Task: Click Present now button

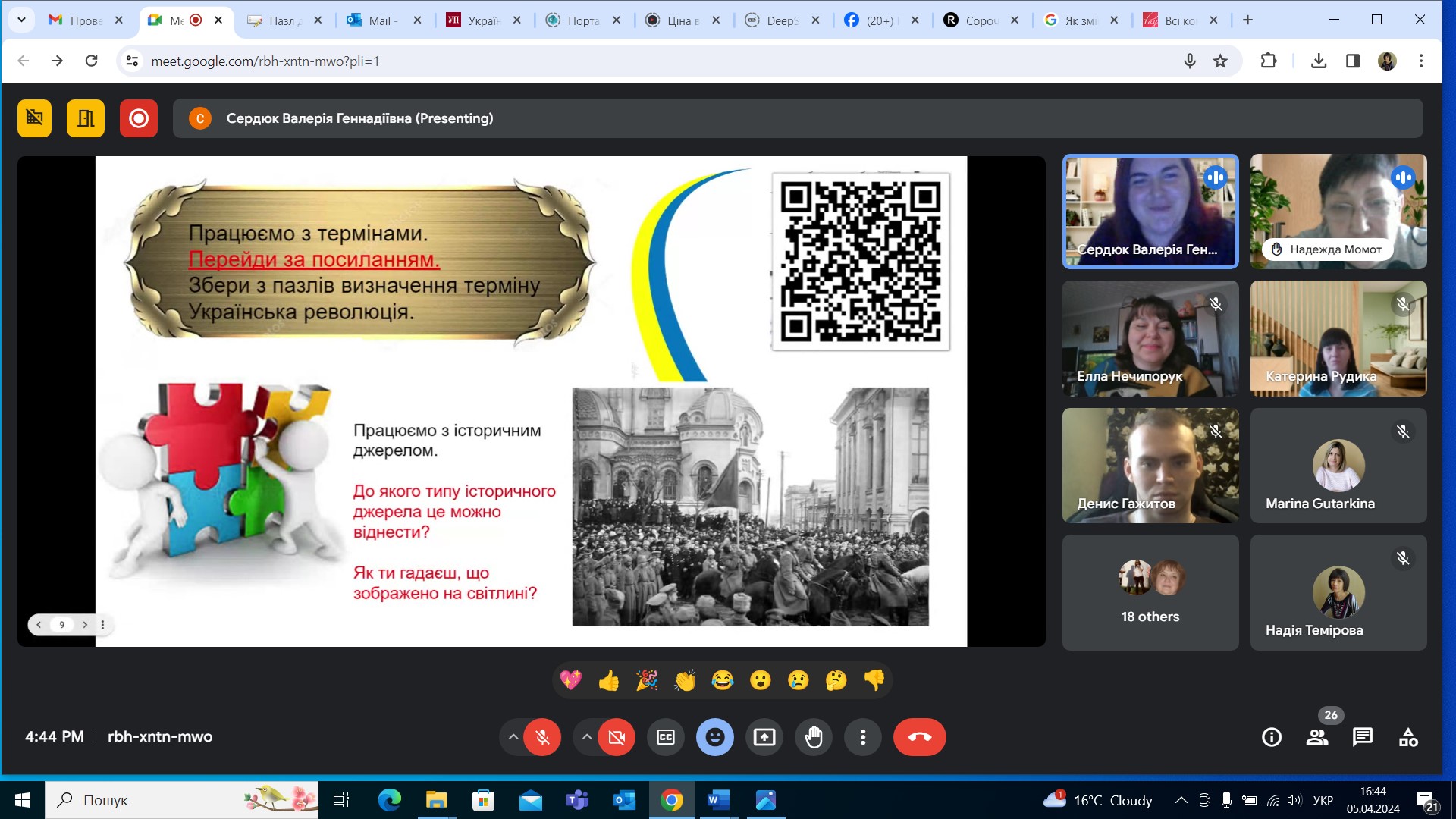Action: [x=764, y=737]
